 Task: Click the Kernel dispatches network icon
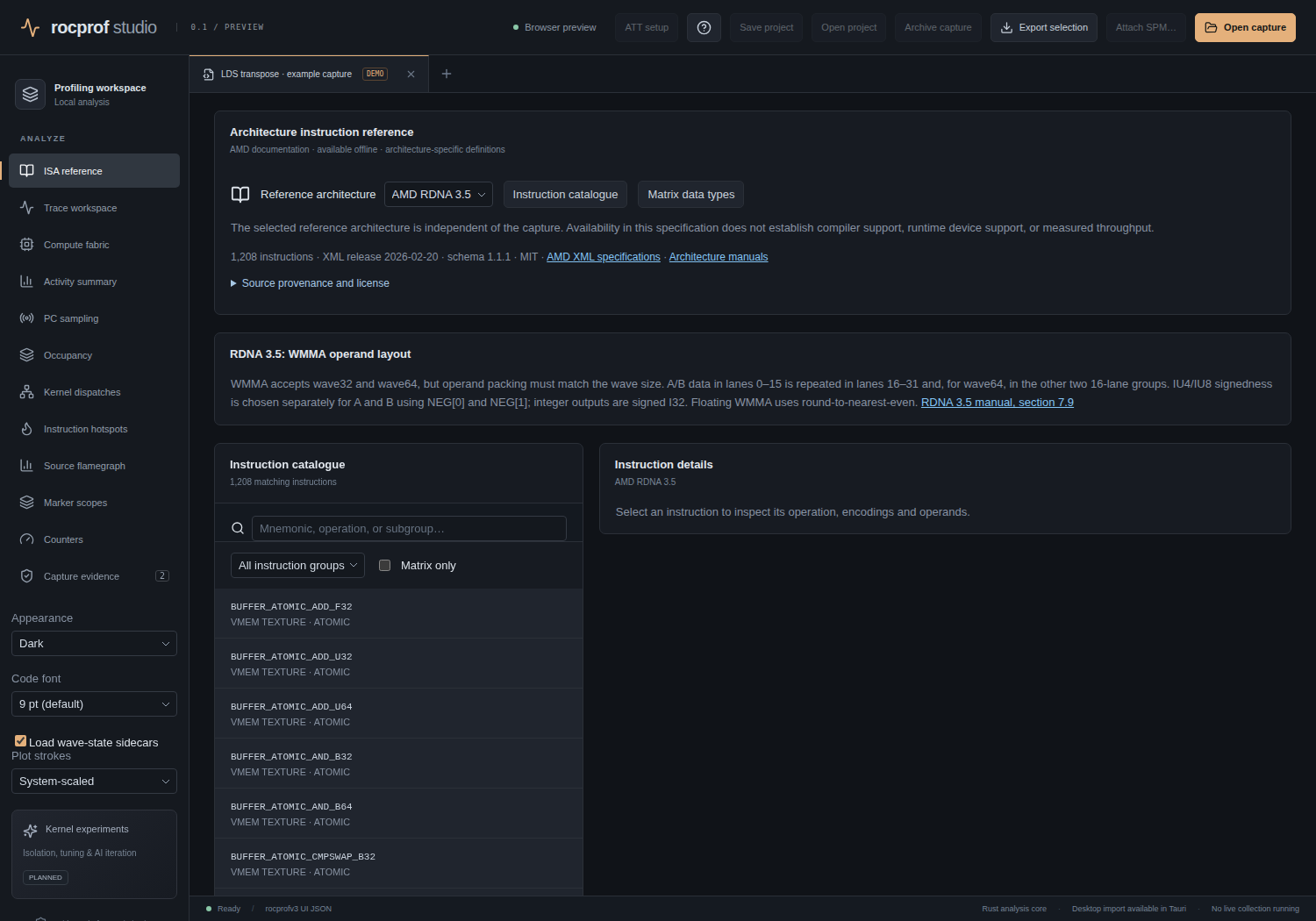[x=27, y=392]
